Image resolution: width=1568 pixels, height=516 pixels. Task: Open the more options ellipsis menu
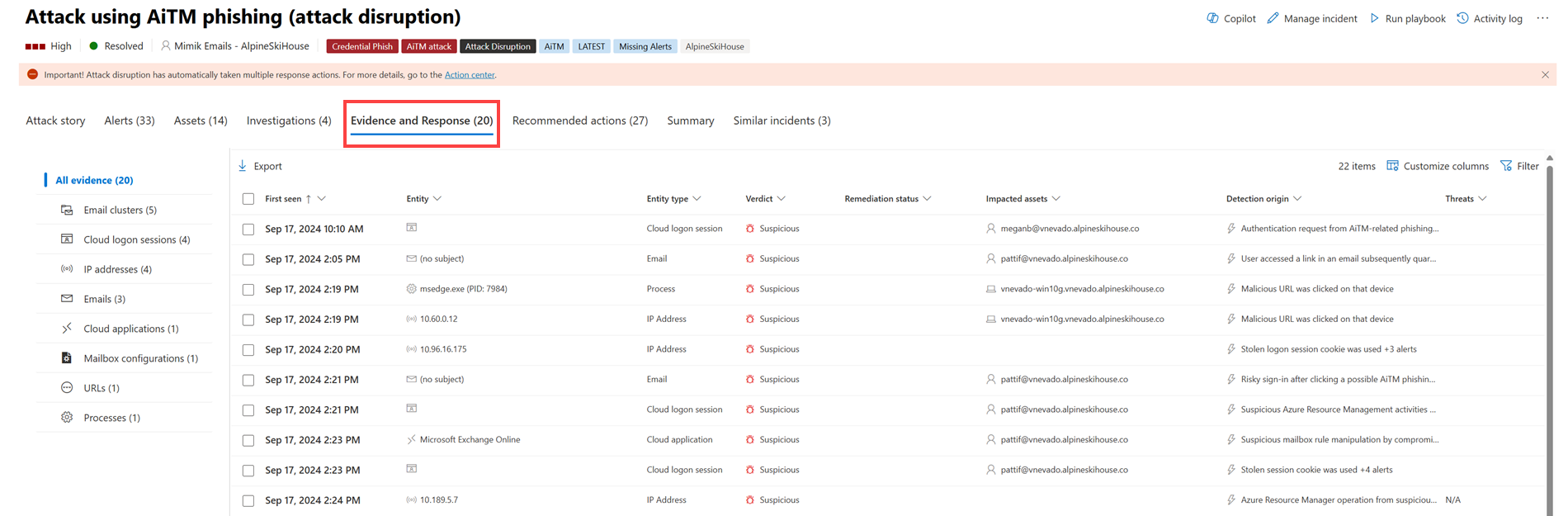(1542, 18)
